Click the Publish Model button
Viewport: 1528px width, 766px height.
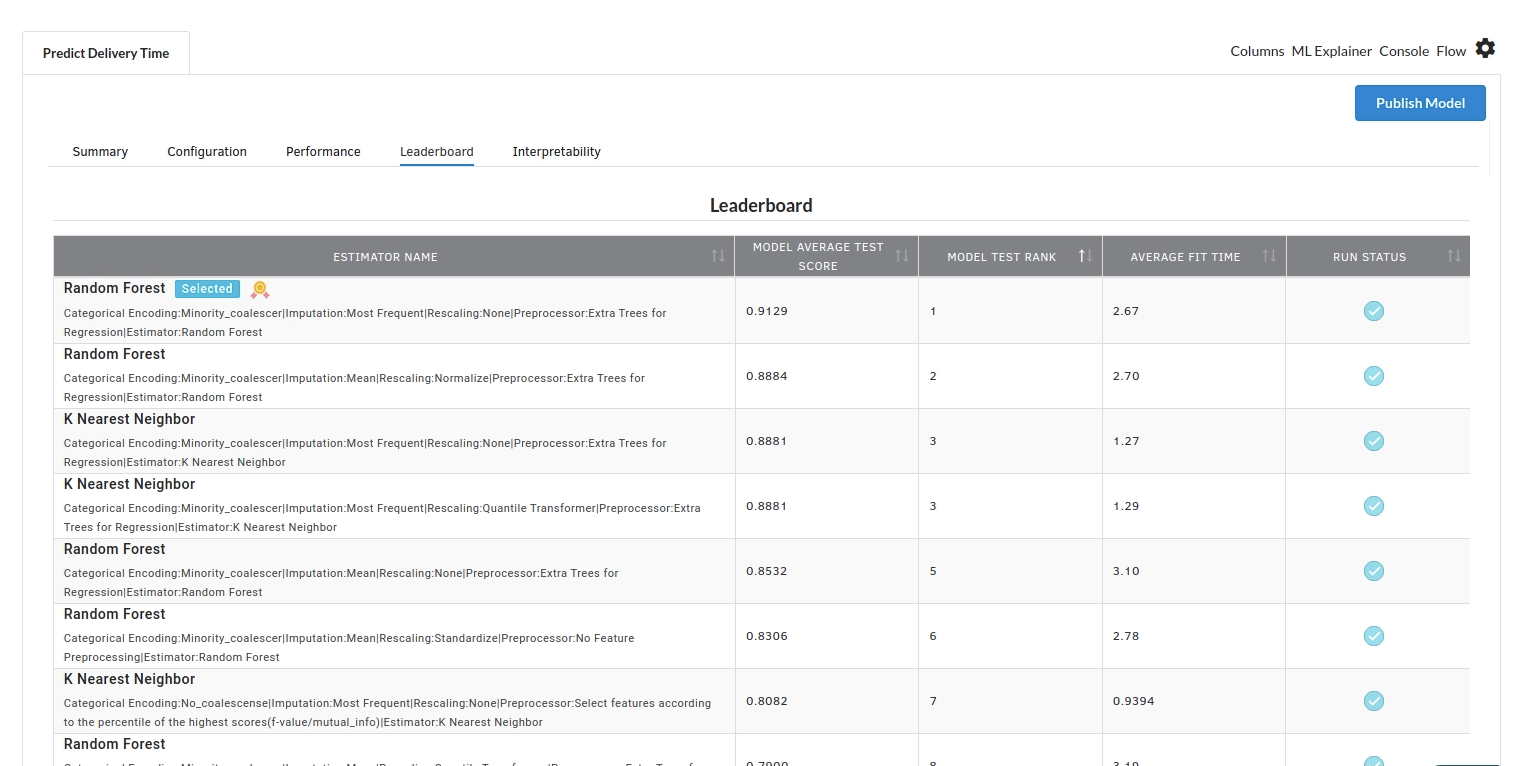pos(1420,103)
